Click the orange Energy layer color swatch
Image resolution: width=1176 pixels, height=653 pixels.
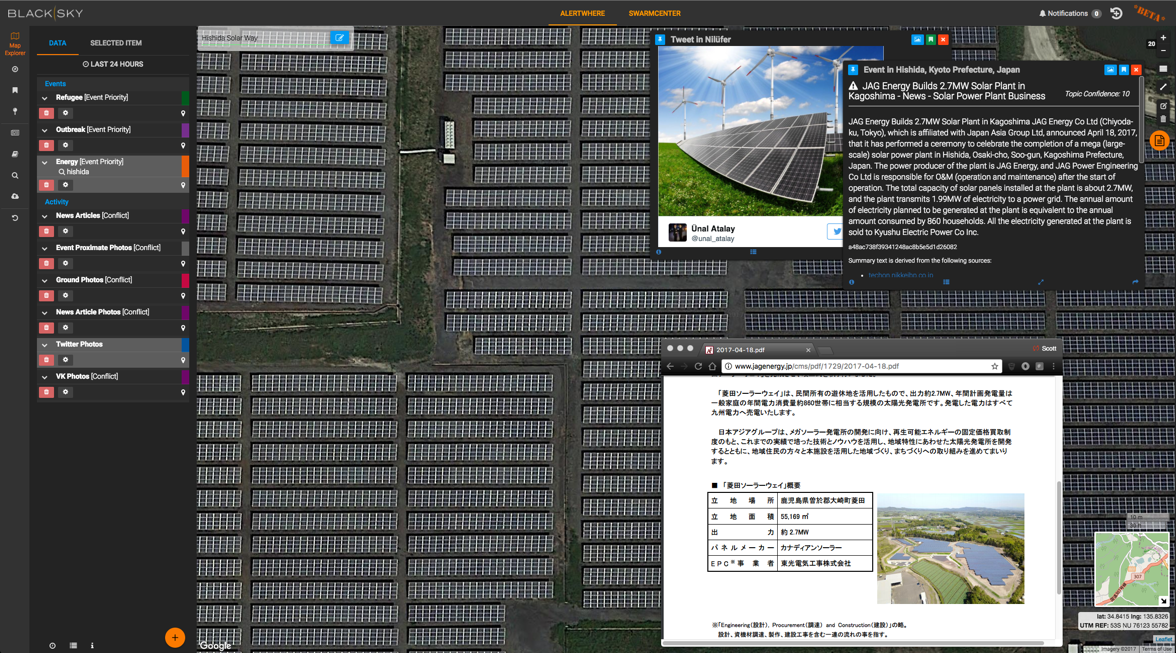pyautogui.click(x=185, y=167)
